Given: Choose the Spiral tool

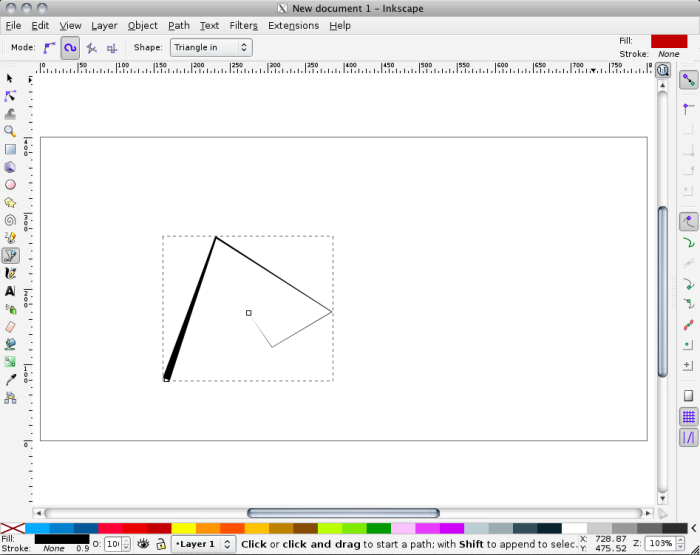Looking at the screenshot, I should (x=10, y=220).
